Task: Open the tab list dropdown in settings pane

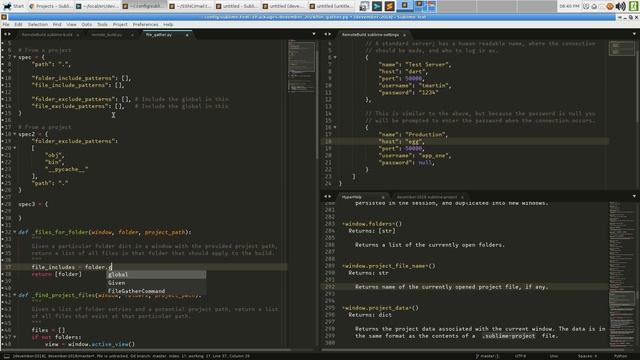Action: click(634, 34)
